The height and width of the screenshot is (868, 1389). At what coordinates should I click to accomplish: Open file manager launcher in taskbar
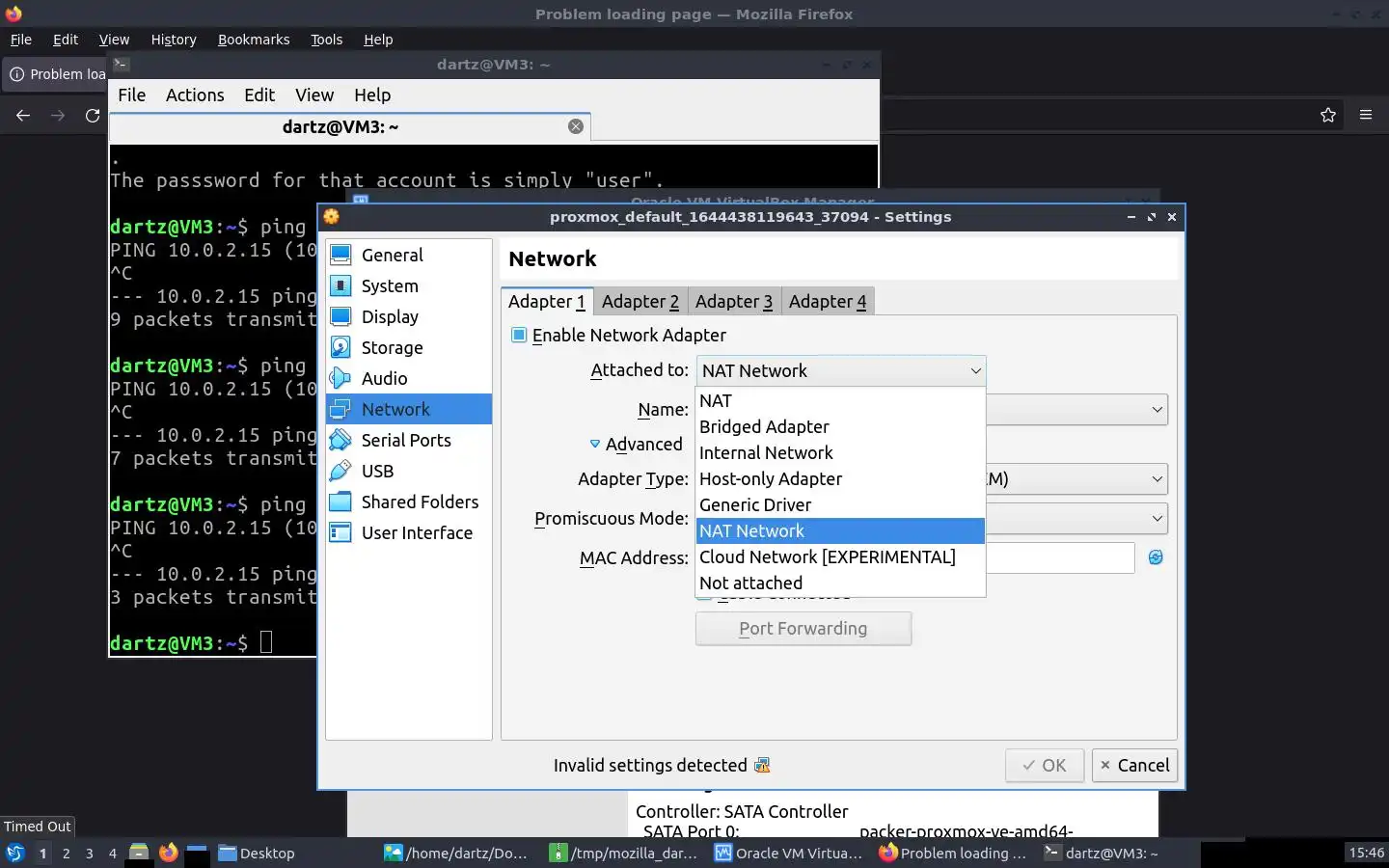point(139,853)
